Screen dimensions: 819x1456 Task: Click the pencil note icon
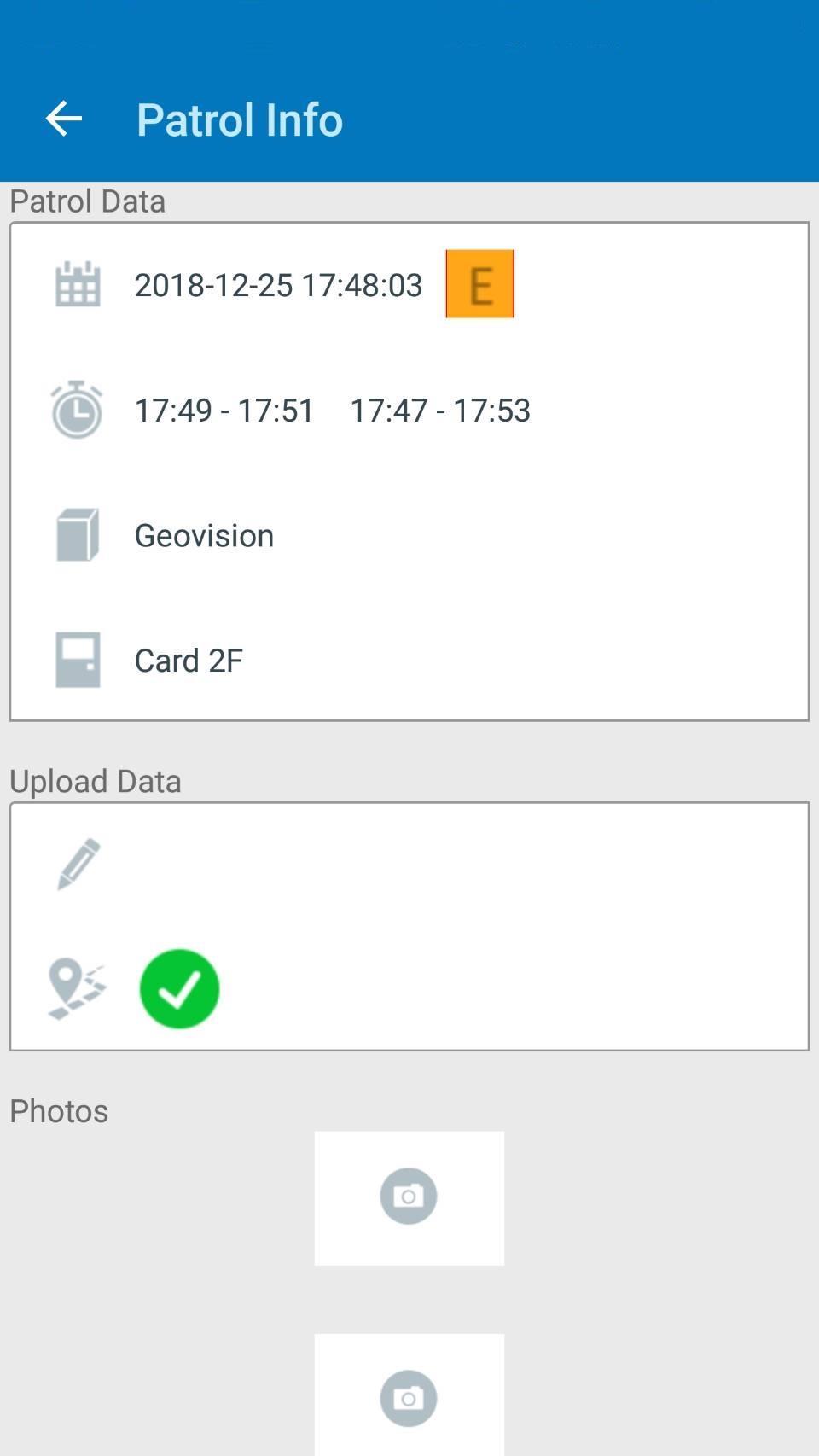[78, 864]
